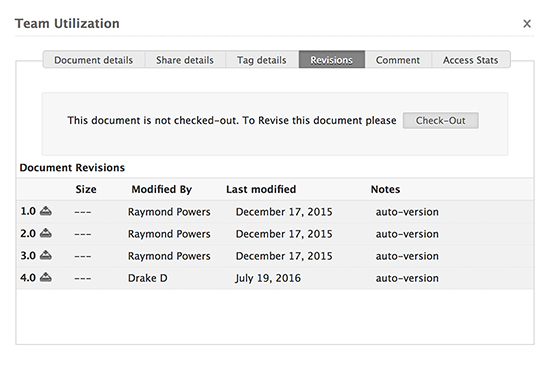Click the Modified By column header
550x365 pixels.
tap(162, 189)
